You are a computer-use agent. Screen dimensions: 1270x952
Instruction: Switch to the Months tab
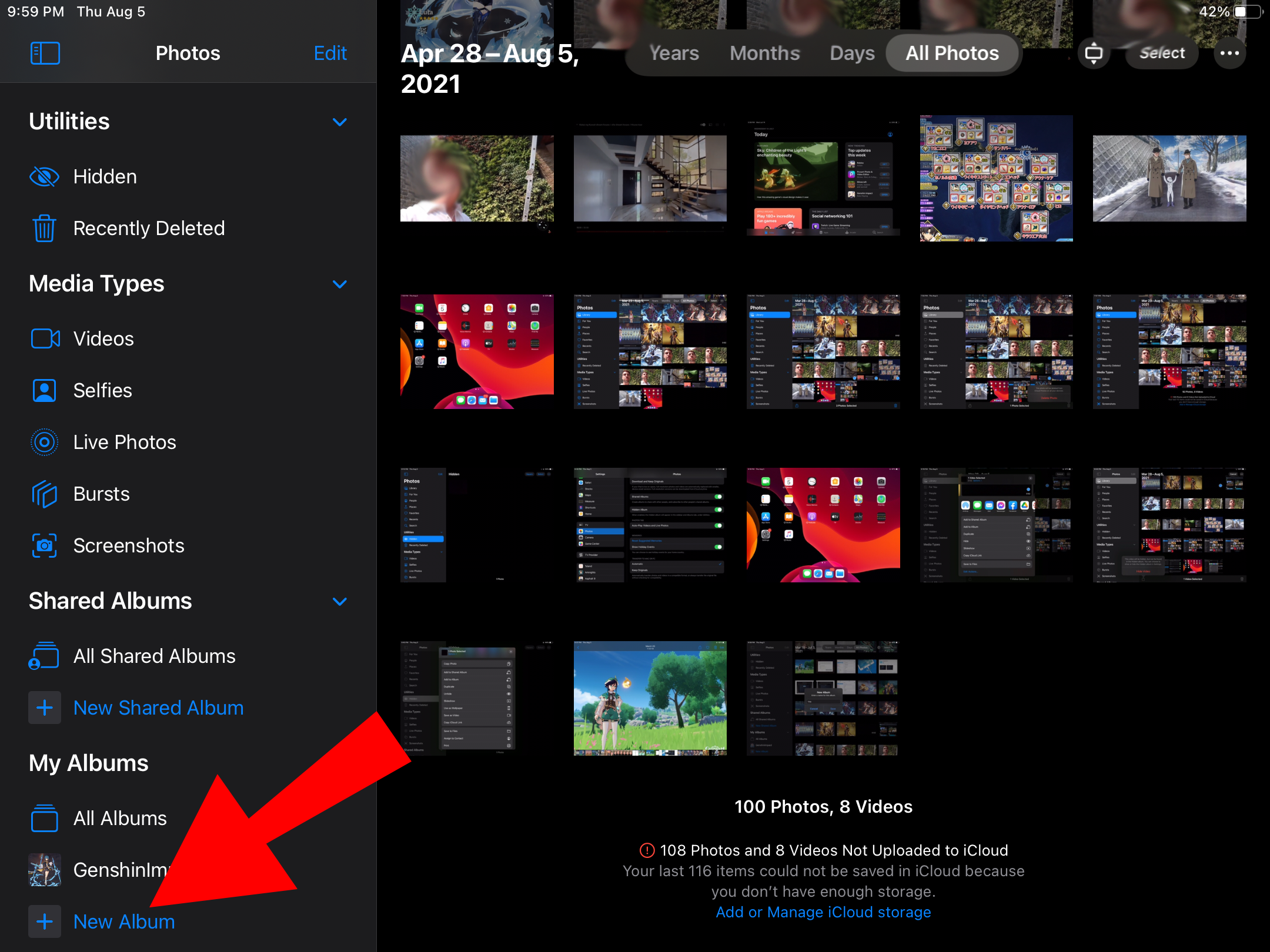tap(764, 53)
